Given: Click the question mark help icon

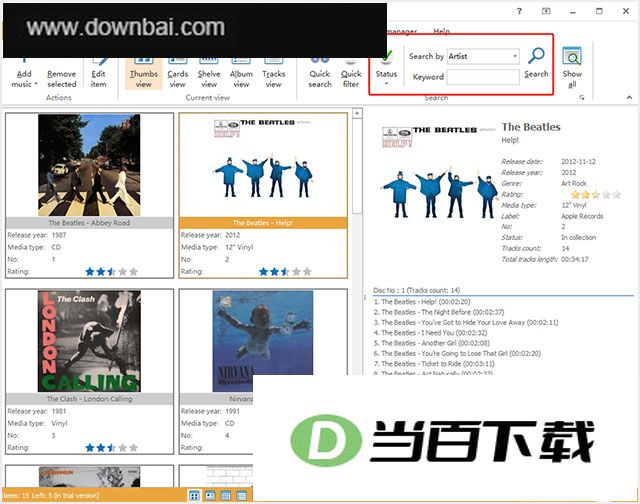Looking at the screenshot, I should tap(519, 11).
